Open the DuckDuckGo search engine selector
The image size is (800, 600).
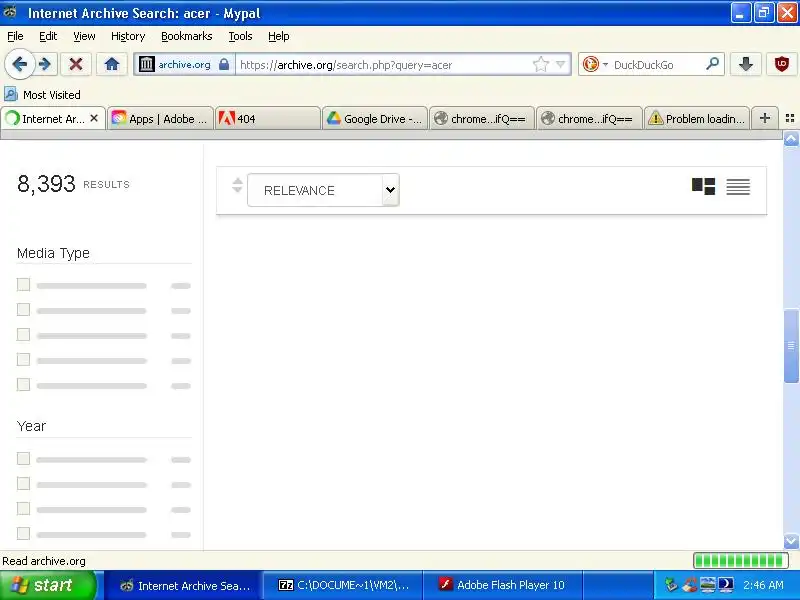click(x=595, y=64)
